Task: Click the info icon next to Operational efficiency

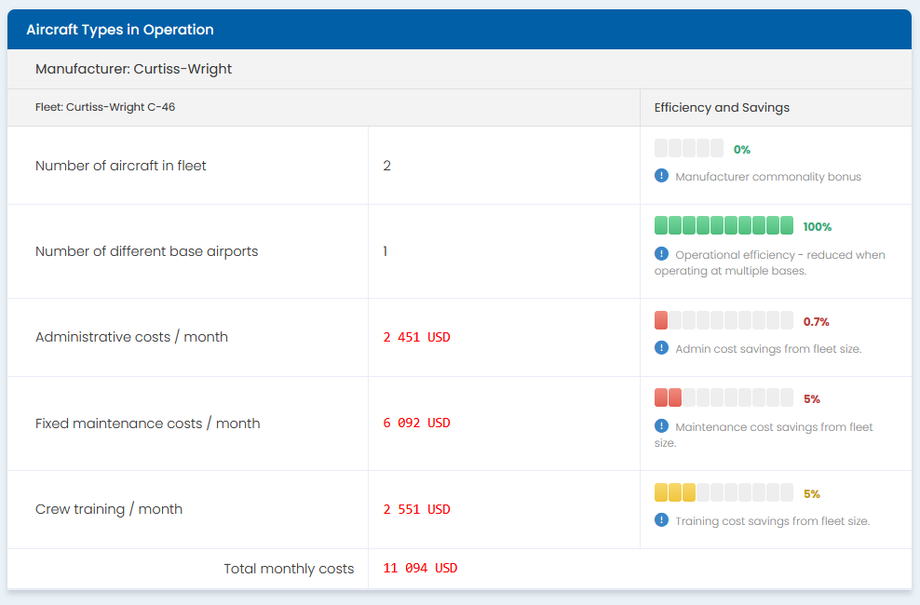Action: 661,254
